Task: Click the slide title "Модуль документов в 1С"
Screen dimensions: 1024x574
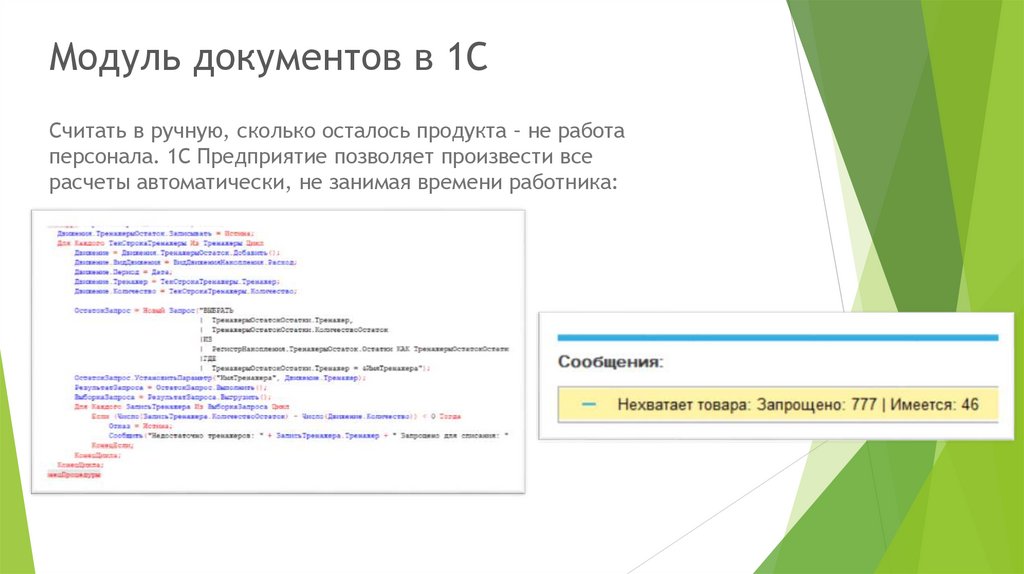Action: click(268, 57)
